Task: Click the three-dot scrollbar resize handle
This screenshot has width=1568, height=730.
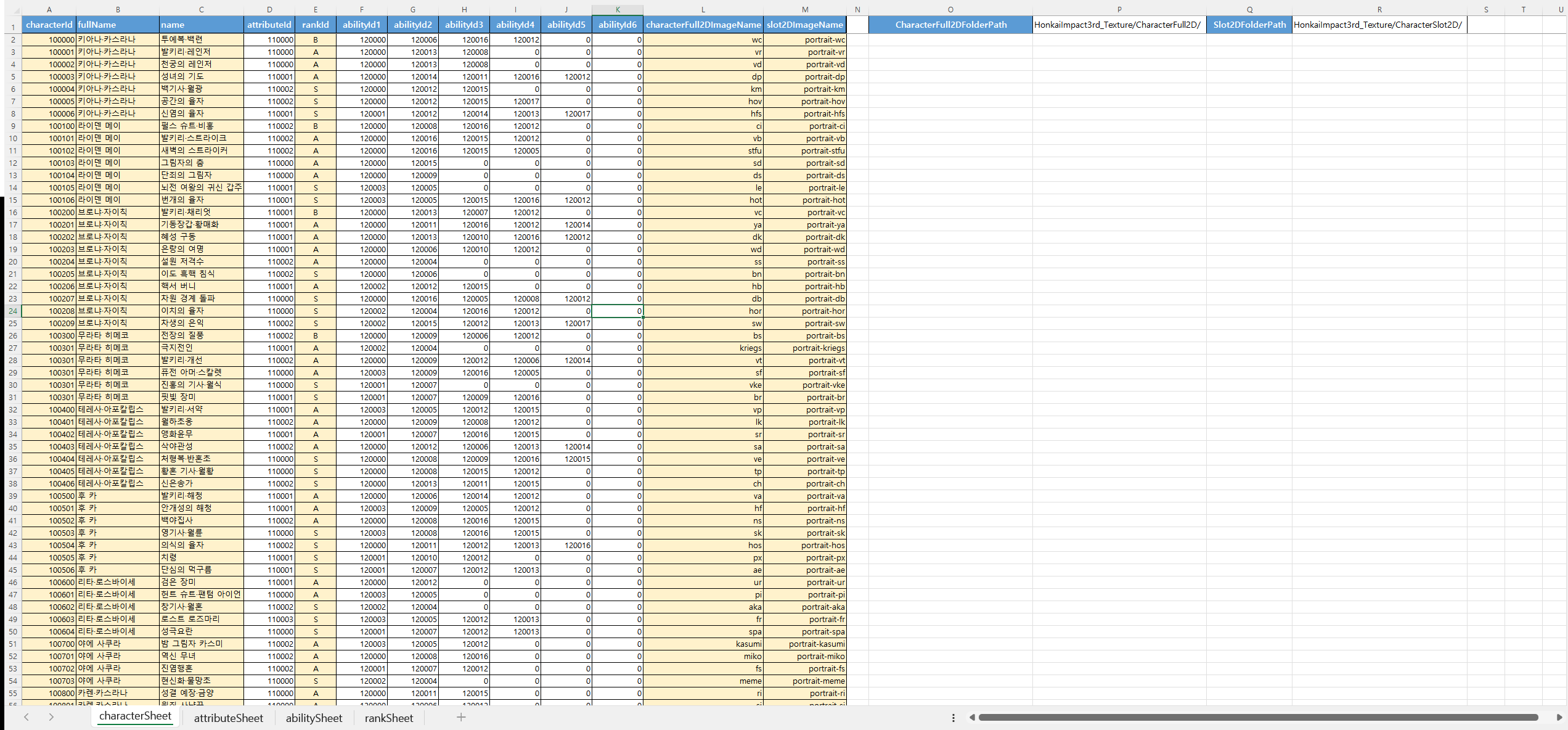Action: pyautogui.click(x=953, y=718)
